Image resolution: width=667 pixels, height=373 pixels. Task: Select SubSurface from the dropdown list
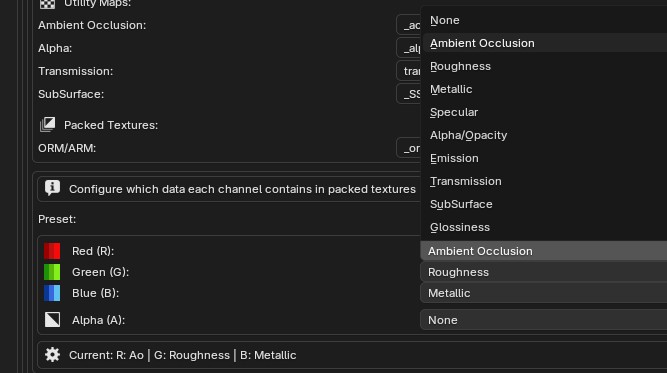click(x=544, y=204)
